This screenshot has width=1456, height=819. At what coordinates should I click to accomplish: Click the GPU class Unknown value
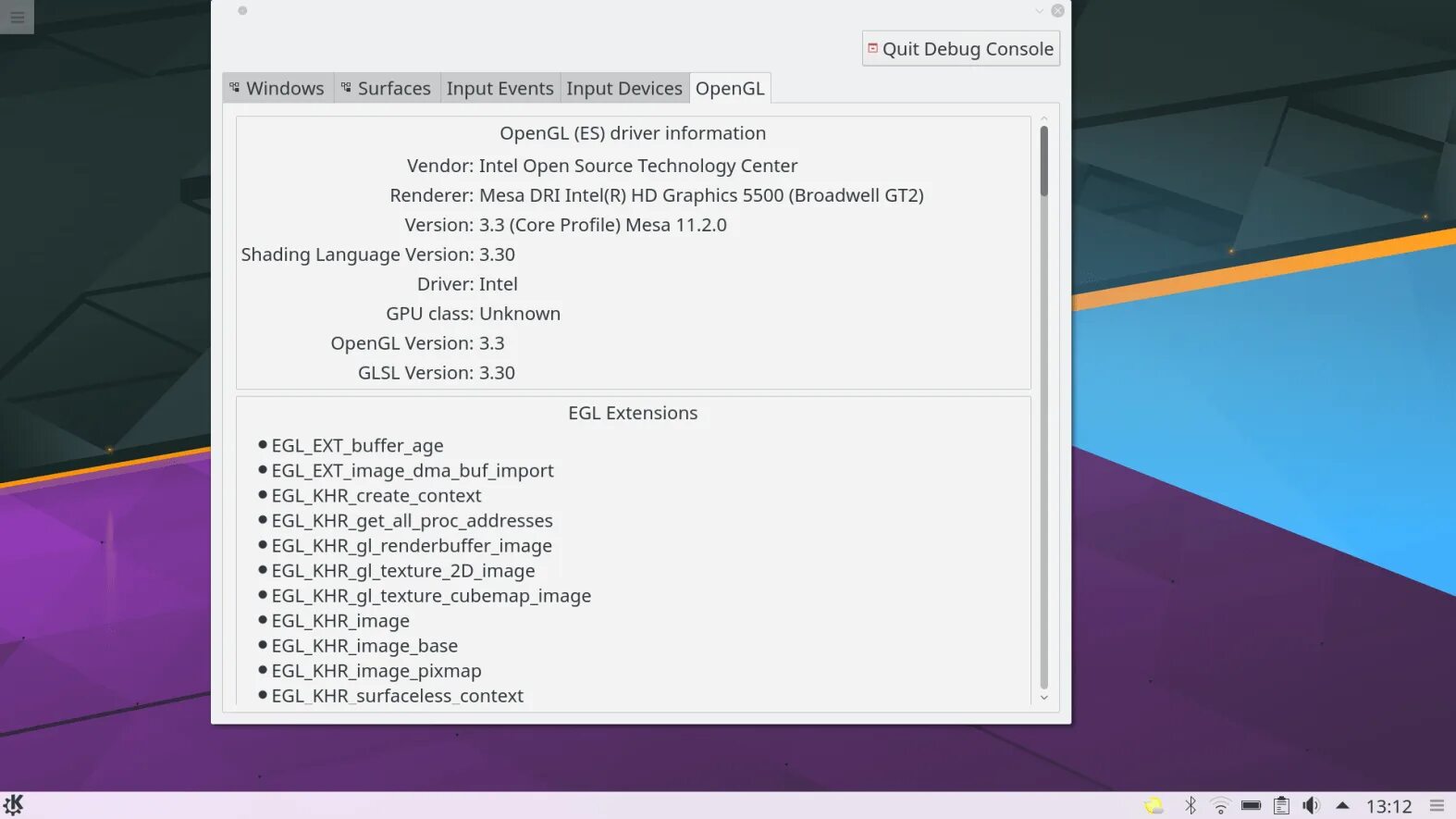520,314
